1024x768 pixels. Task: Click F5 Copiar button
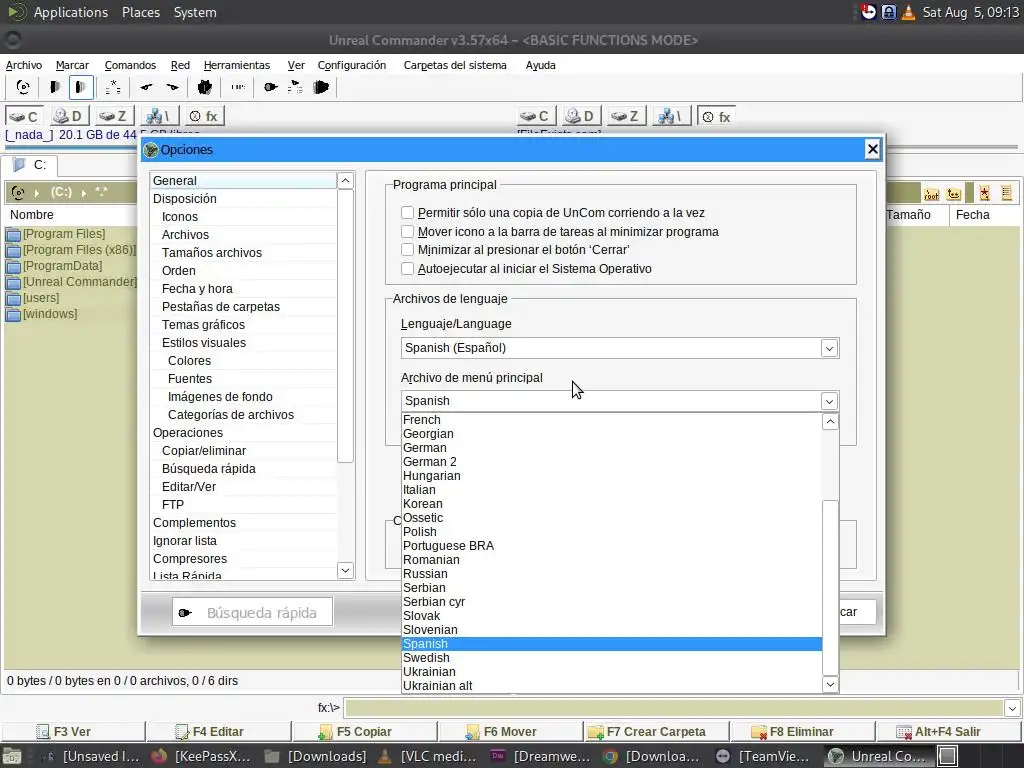coord(365,731)
